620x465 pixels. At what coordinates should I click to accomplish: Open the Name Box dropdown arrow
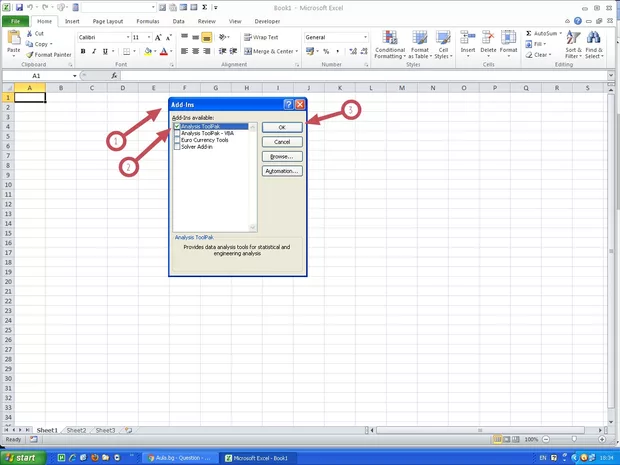tap(74, 76)
